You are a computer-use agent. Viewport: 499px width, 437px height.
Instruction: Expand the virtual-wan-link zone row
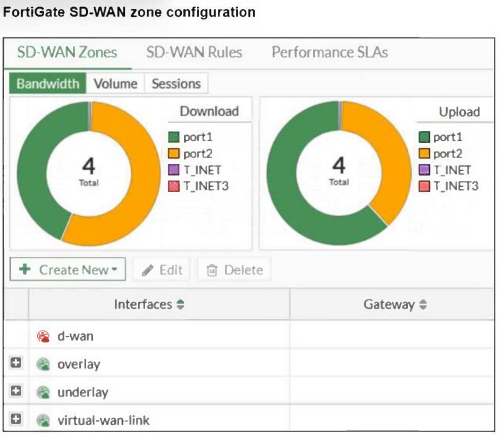[16, 419]
